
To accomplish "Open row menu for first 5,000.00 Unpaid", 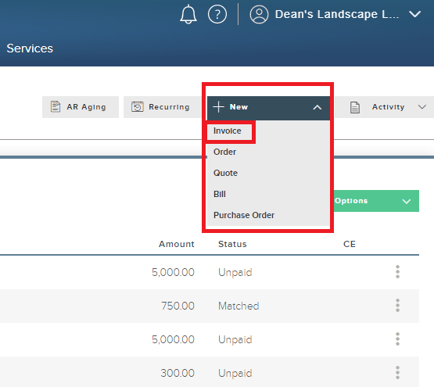I will tap(397, 272).
